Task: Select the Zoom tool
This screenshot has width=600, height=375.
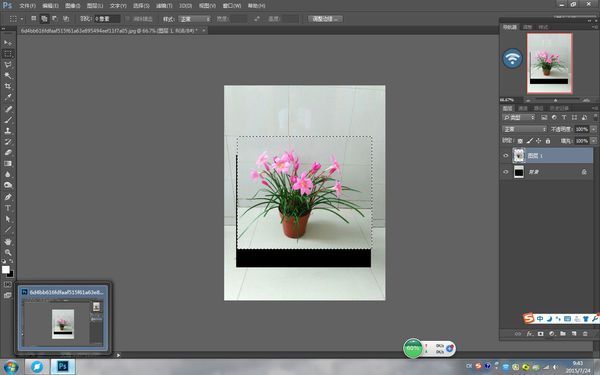Action: (8, 253)
